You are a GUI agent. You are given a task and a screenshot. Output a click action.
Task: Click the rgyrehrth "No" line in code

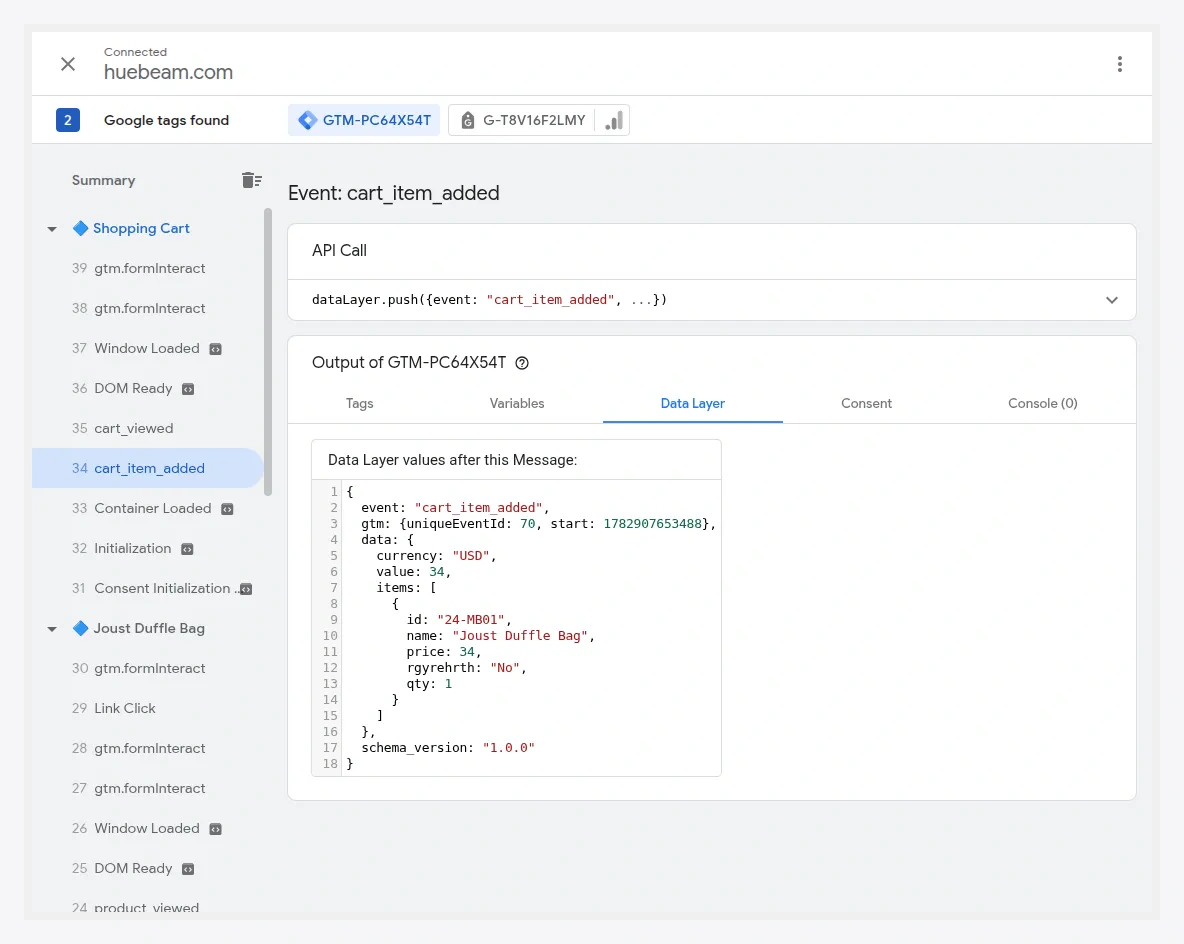coord(466,668)
